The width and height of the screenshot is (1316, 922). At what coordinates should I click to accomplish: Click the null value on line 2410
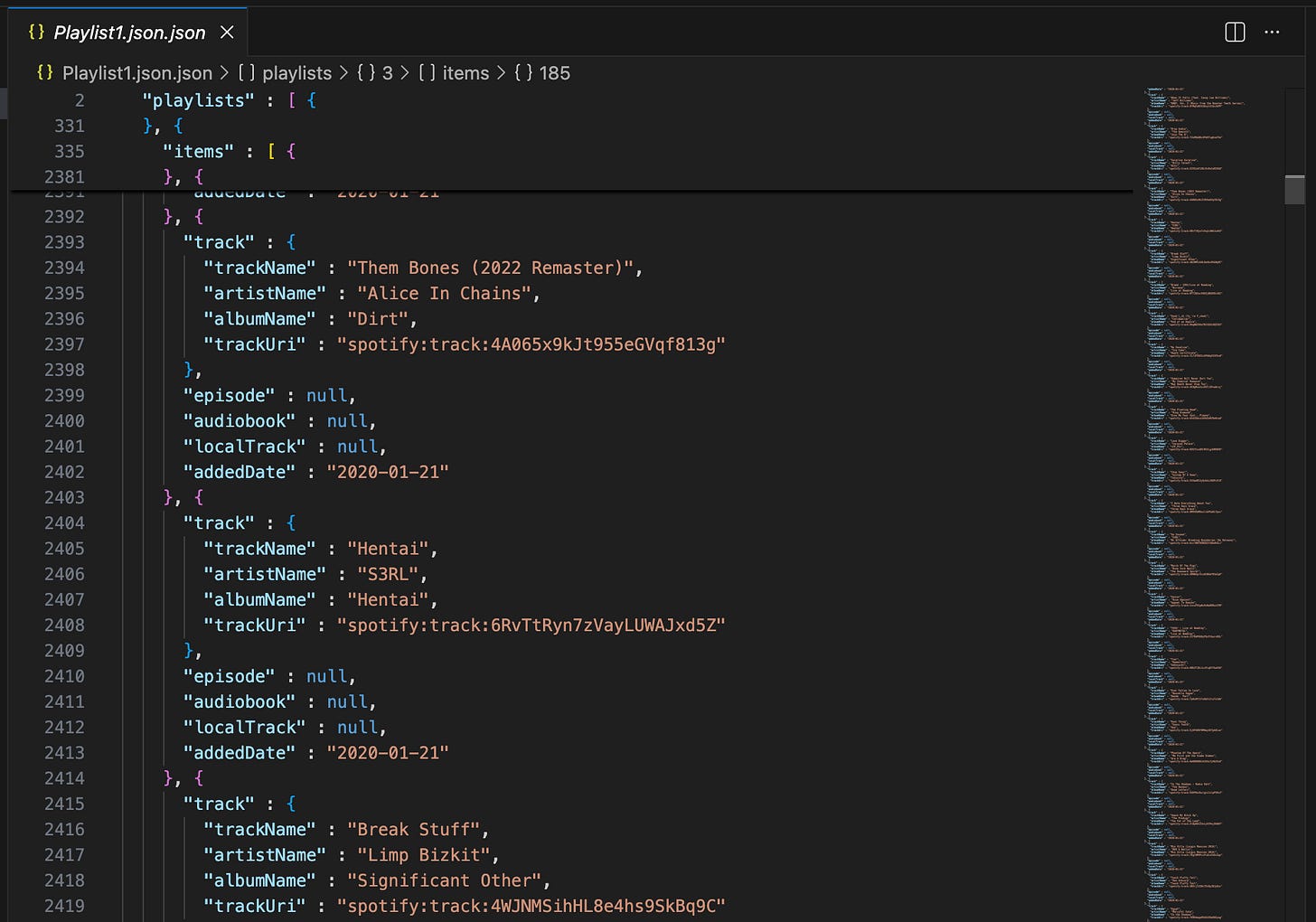(326, 676)
